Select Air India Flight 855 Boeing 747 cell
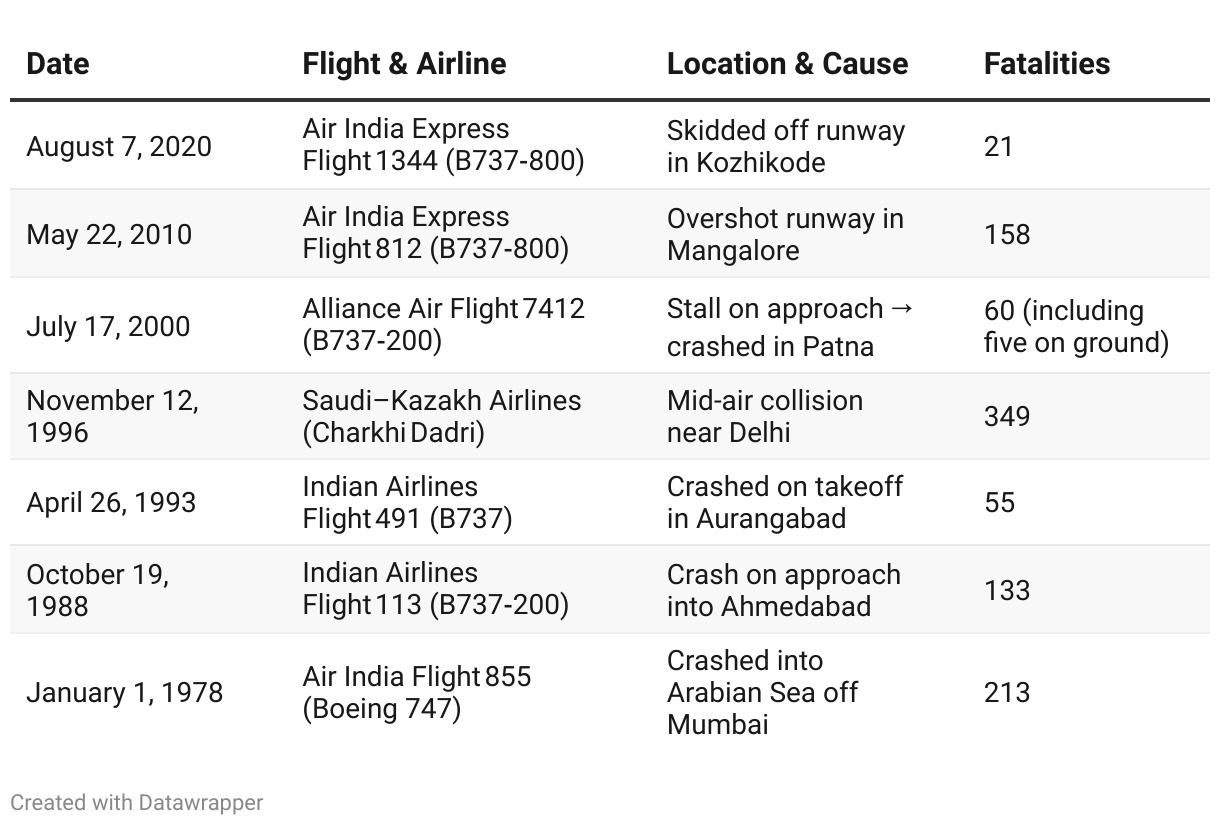Image resolution: width=1220 pixels, height=826 pixels. coord(416,692)
